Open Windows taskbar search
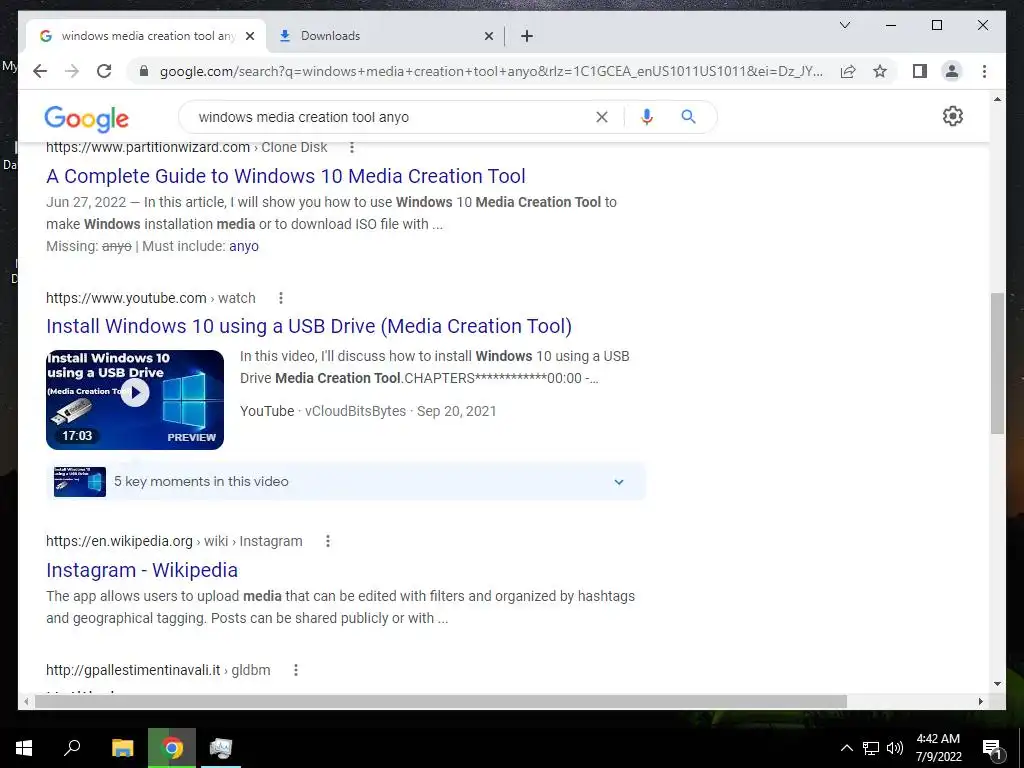1024x768 pixels. click(72, 748)
